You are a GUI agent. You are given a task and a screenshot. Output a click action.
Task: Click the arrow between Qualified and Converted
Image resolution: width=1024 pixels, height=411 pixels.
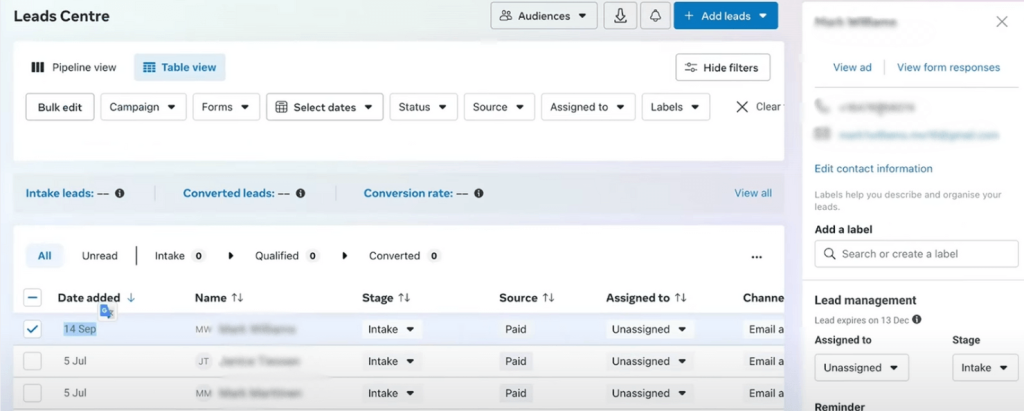coord(345,256)
